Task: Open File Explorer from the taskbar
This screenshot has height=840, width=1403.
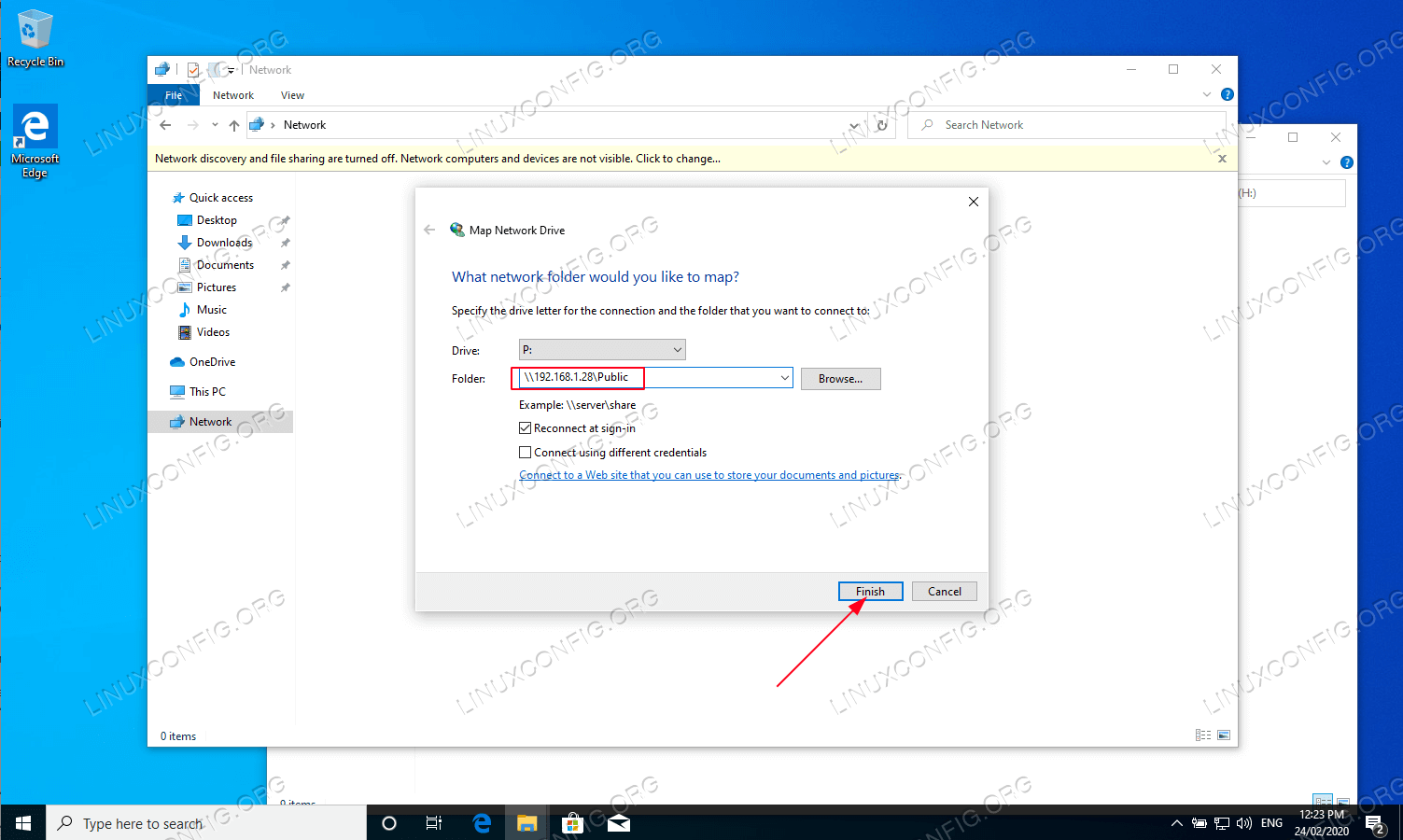Action: [527, 822]
